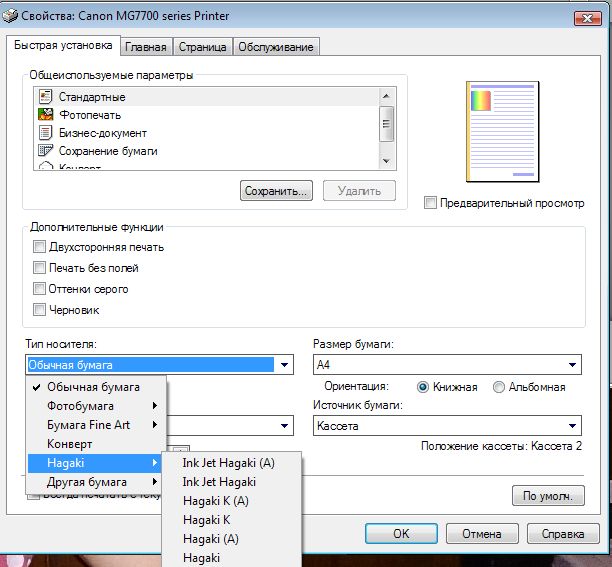Viewport: 612px width, 567px height.
Task: Open help with the Справка button
Action: (x=563, y=533)
